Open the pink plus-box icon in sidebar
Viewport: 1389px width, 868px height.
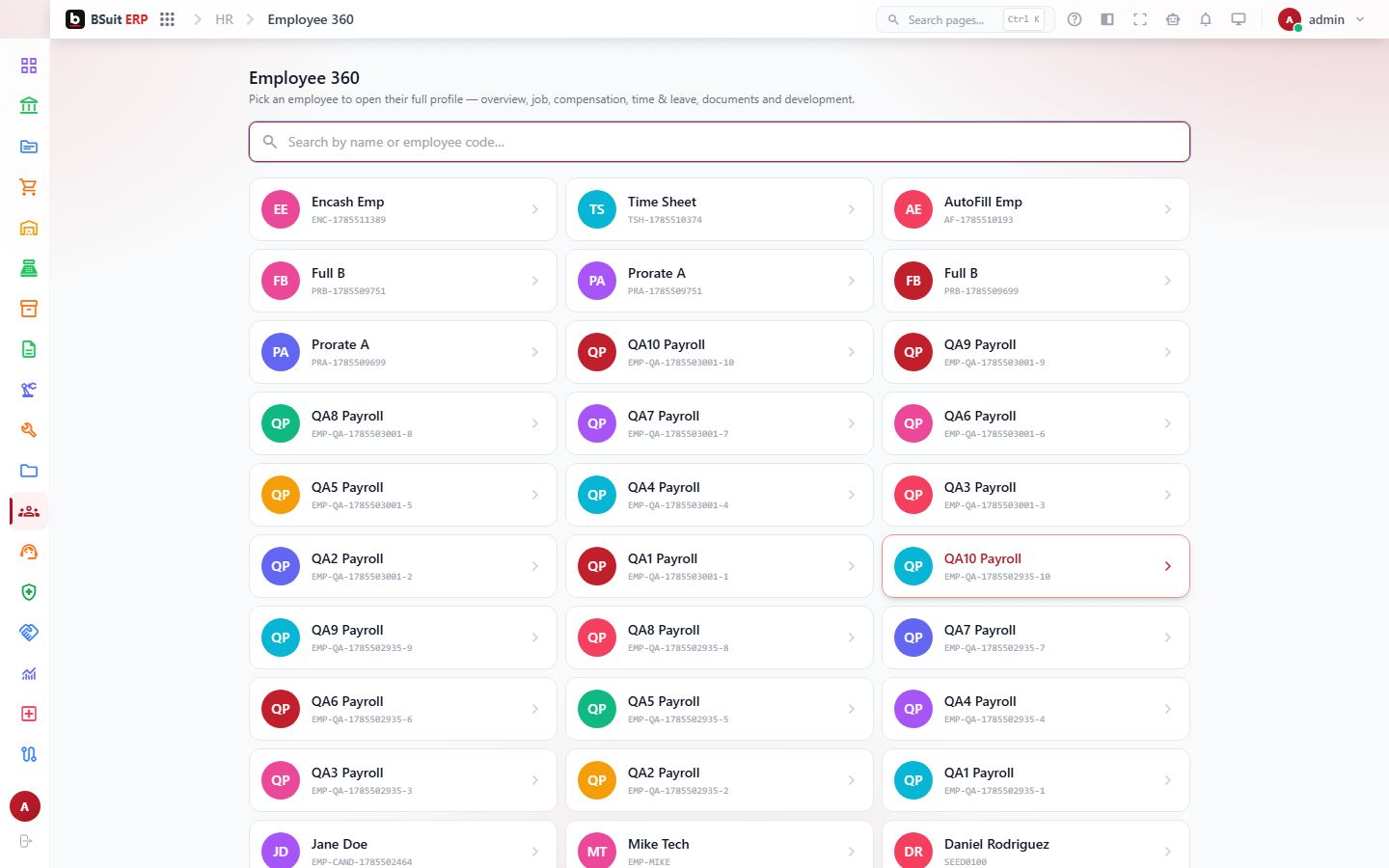29,714
